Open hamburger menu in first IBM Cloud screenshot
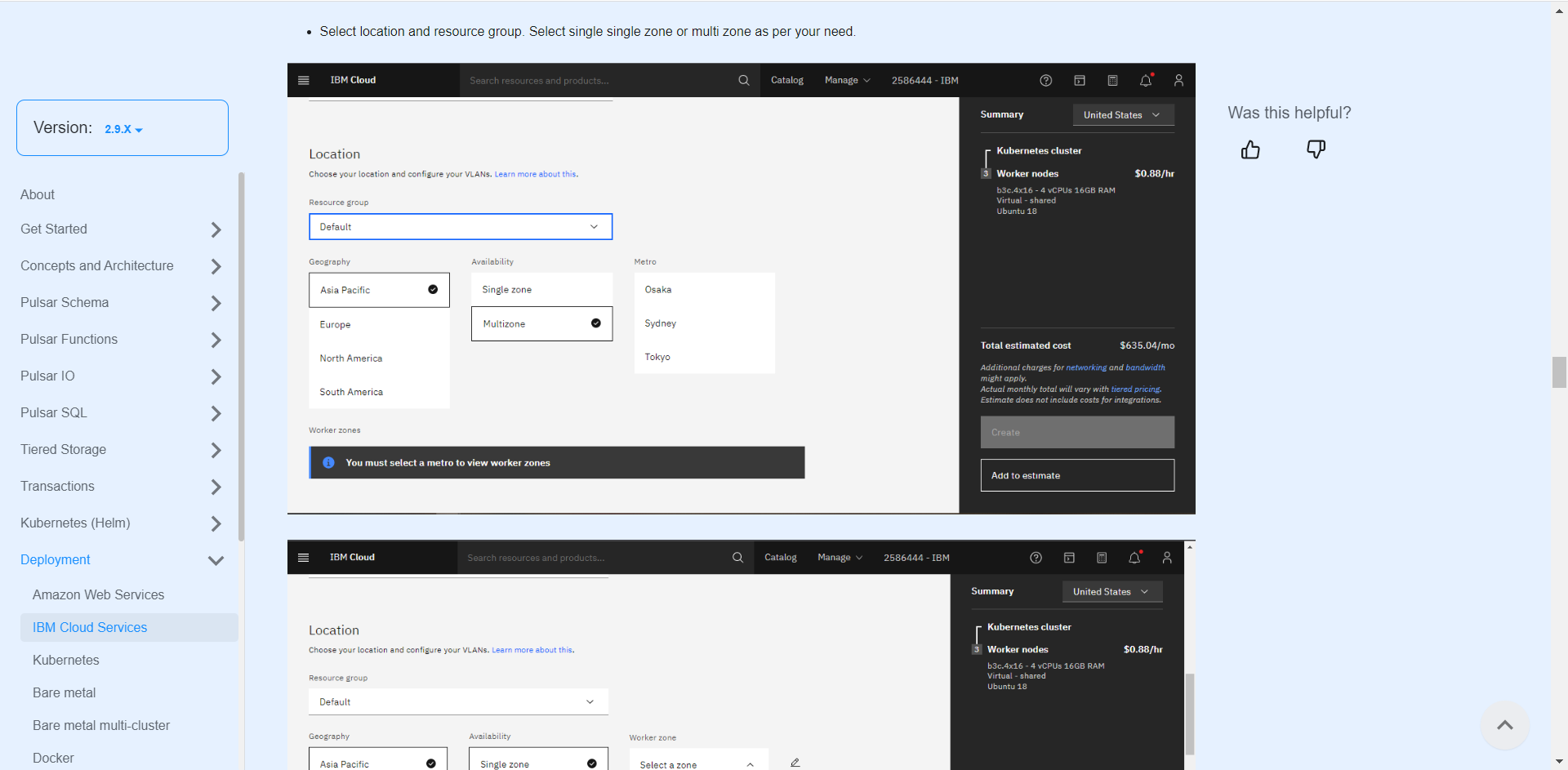 (x=304, y=80)
